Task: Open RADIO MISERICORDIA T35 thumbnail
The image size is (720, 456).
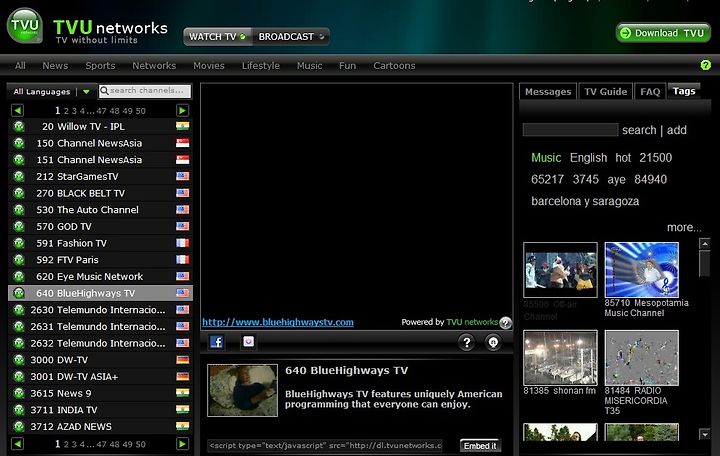Action: click(x=641, y=358)
